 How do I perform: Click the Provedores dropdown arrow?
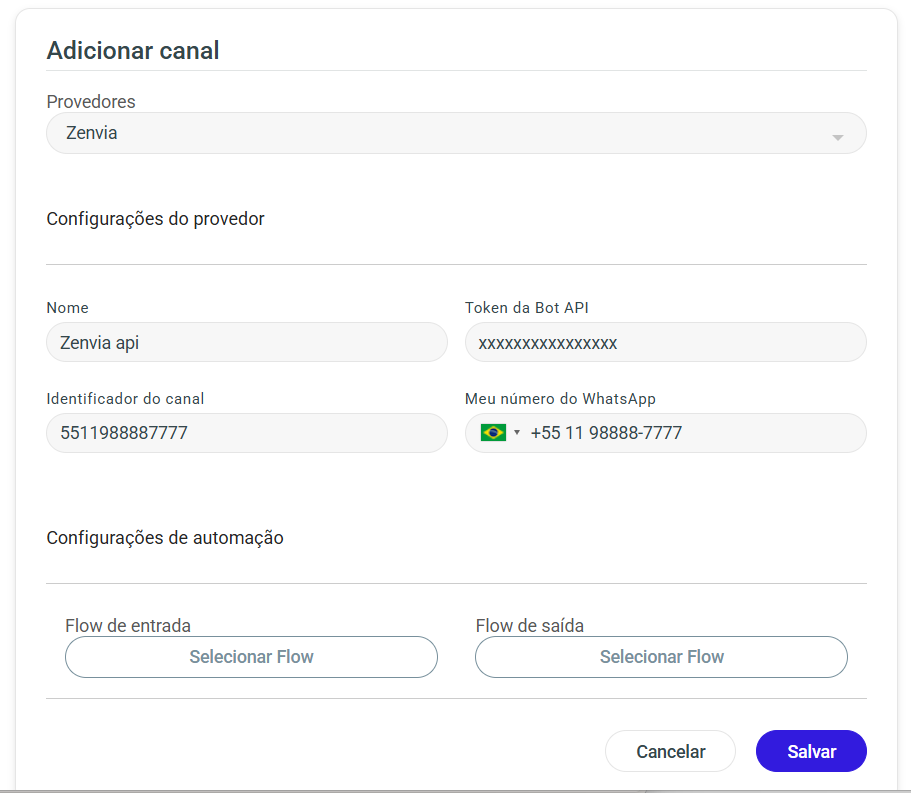coord(837,138)
